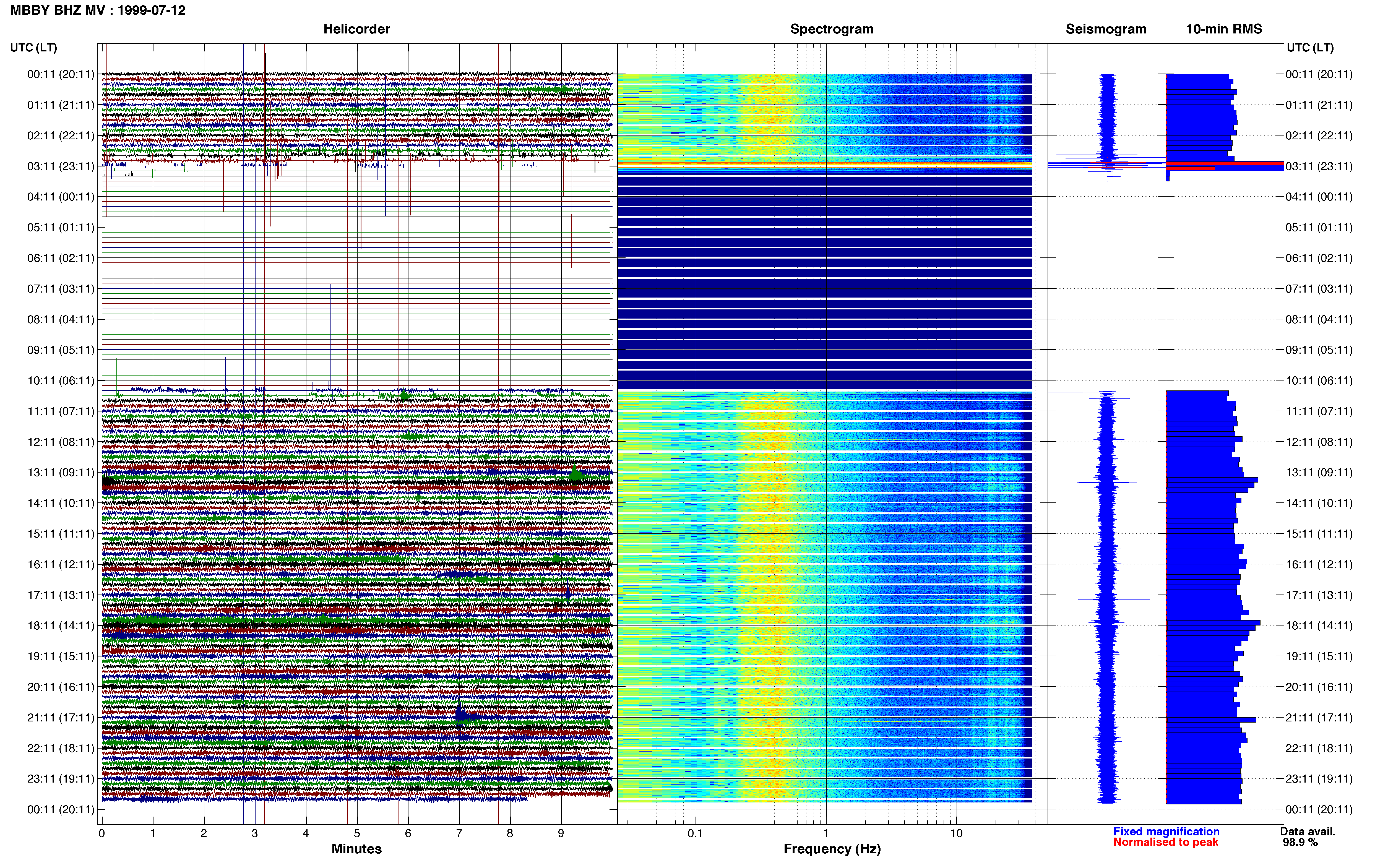This screenshot has width=1388, height=868.
Task: Click the minute tick label '9'
Action: tap(561, 833)
